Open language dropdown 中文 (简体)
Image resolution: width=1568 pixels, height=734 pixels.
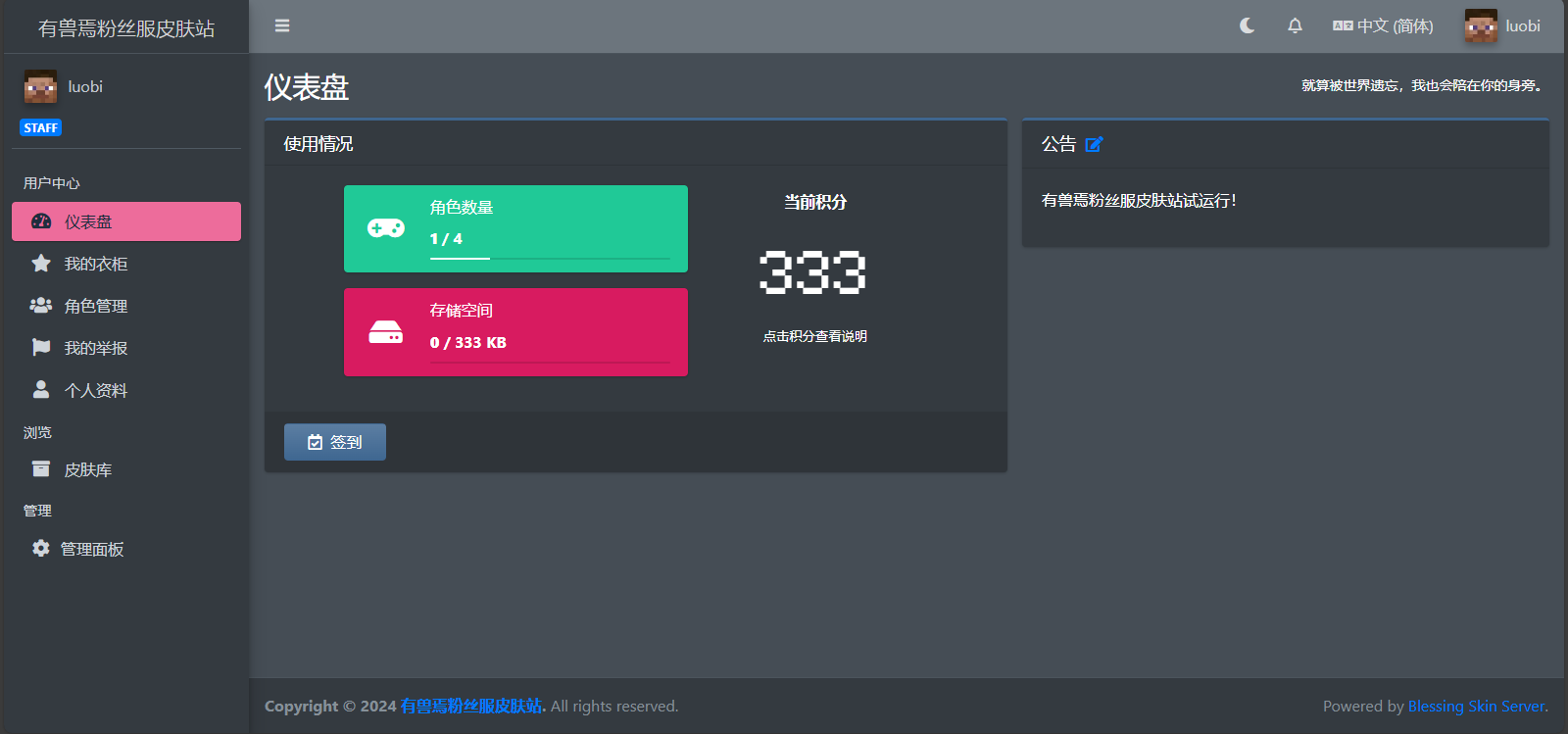click(x=1383, y=25)
